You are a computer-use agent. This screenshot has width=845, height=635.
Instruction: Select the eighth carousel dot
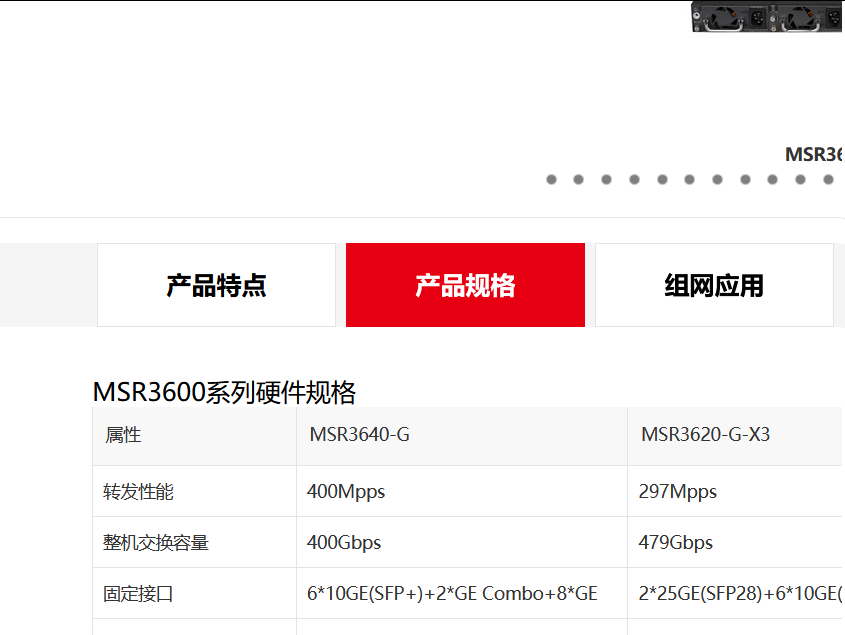745,180
